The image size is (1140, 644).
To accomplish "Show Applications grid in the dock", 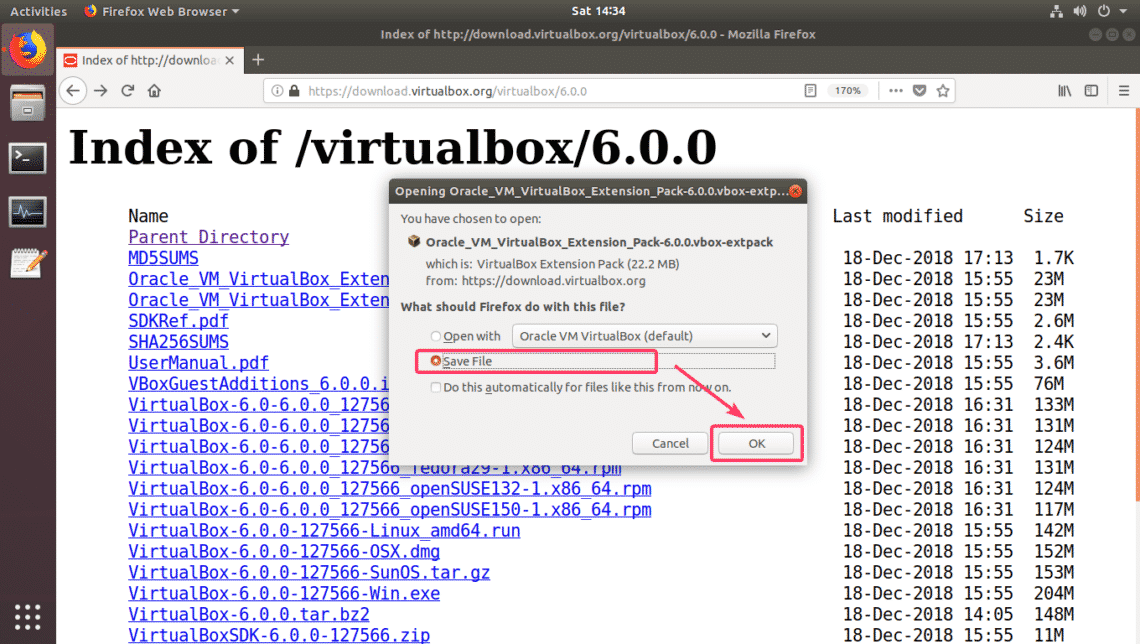I will (x=28, y=617).
